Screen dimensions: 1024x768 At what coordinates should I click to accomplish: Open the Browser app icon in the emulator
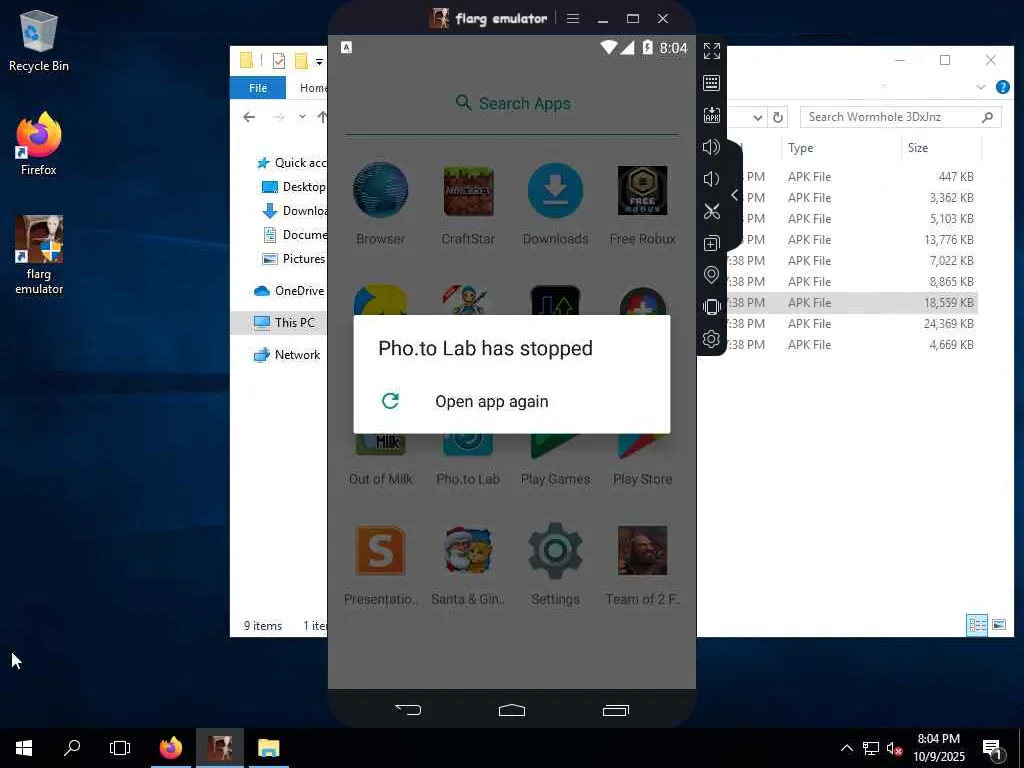(380, 190)
